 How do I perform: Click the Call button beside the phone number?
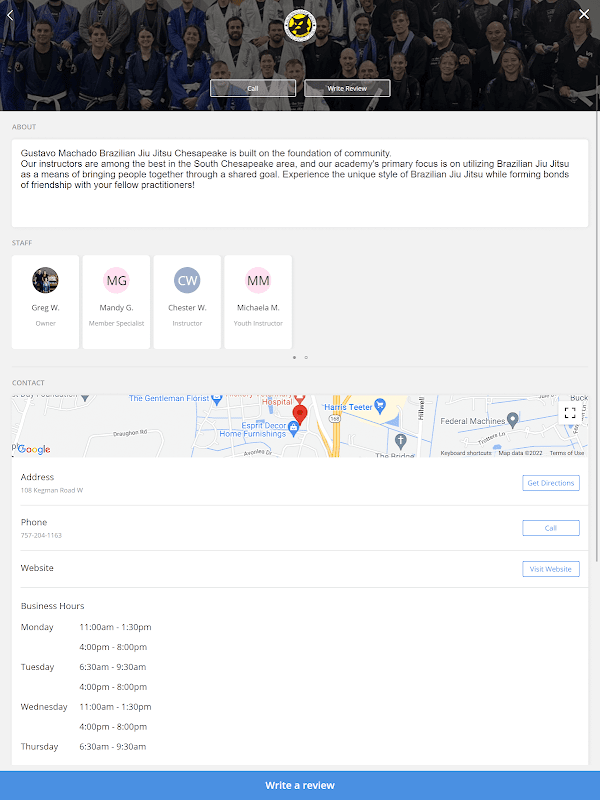click(x=551, y=528)
